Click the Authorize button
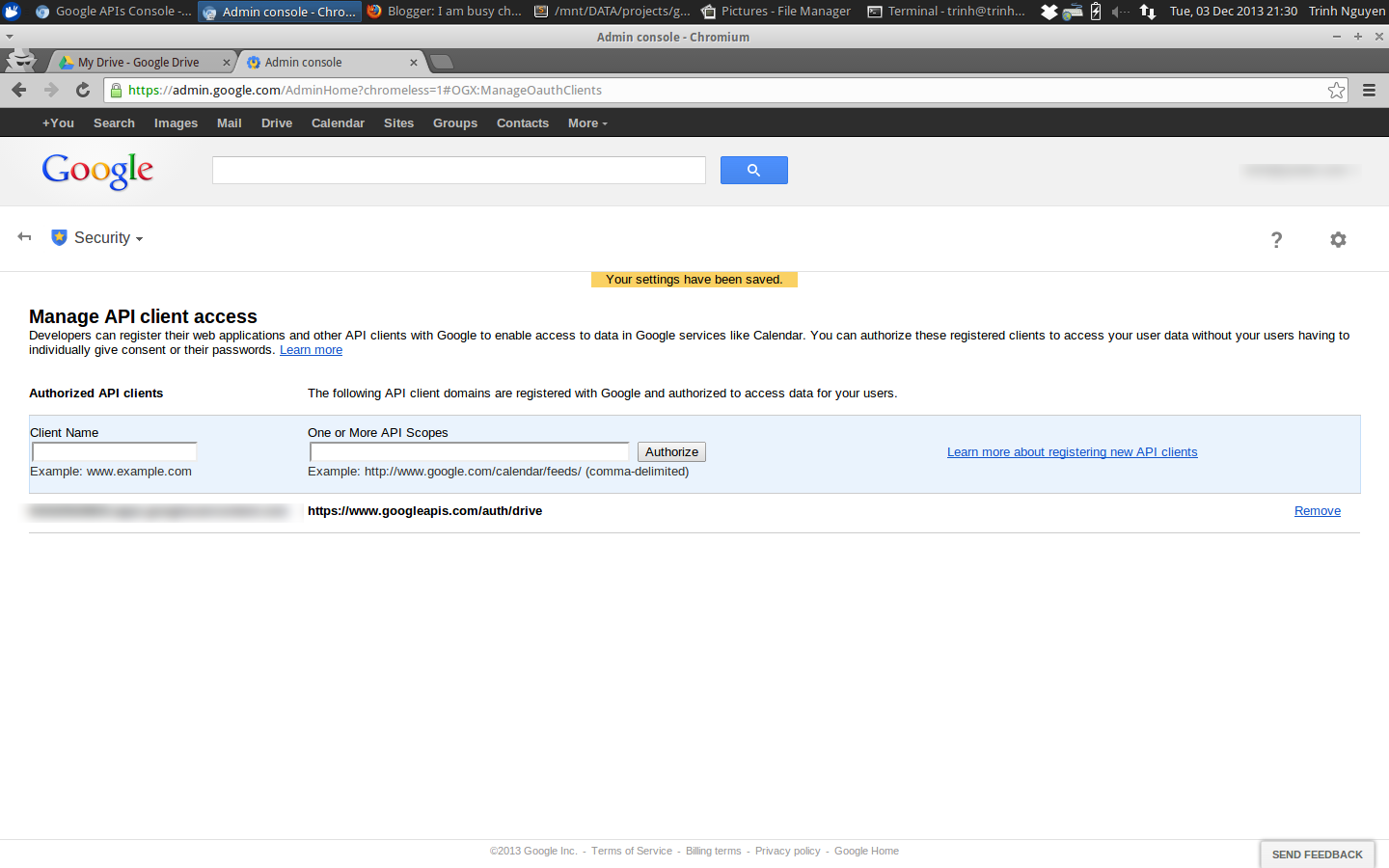This screenshot has width=1389, height=868. tap(671, 452)
